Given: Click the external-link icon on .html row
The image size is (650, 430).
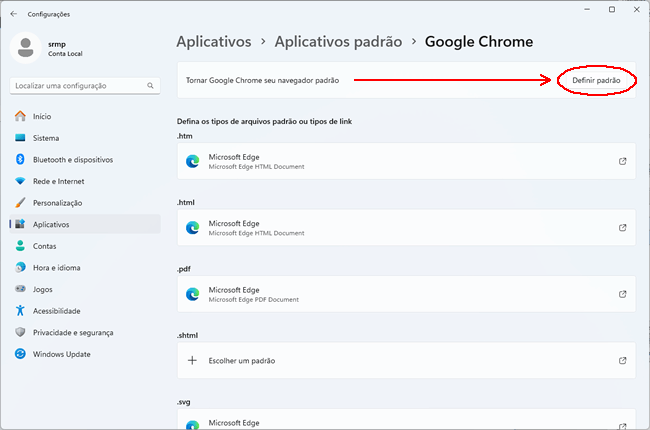Looking at the screenshot, I should click(x=622, y=228).
